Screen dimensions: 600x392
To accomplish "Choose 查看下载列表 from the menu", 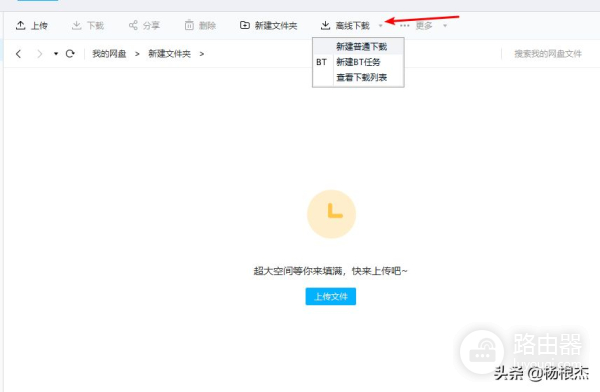I will pos(358,77).
